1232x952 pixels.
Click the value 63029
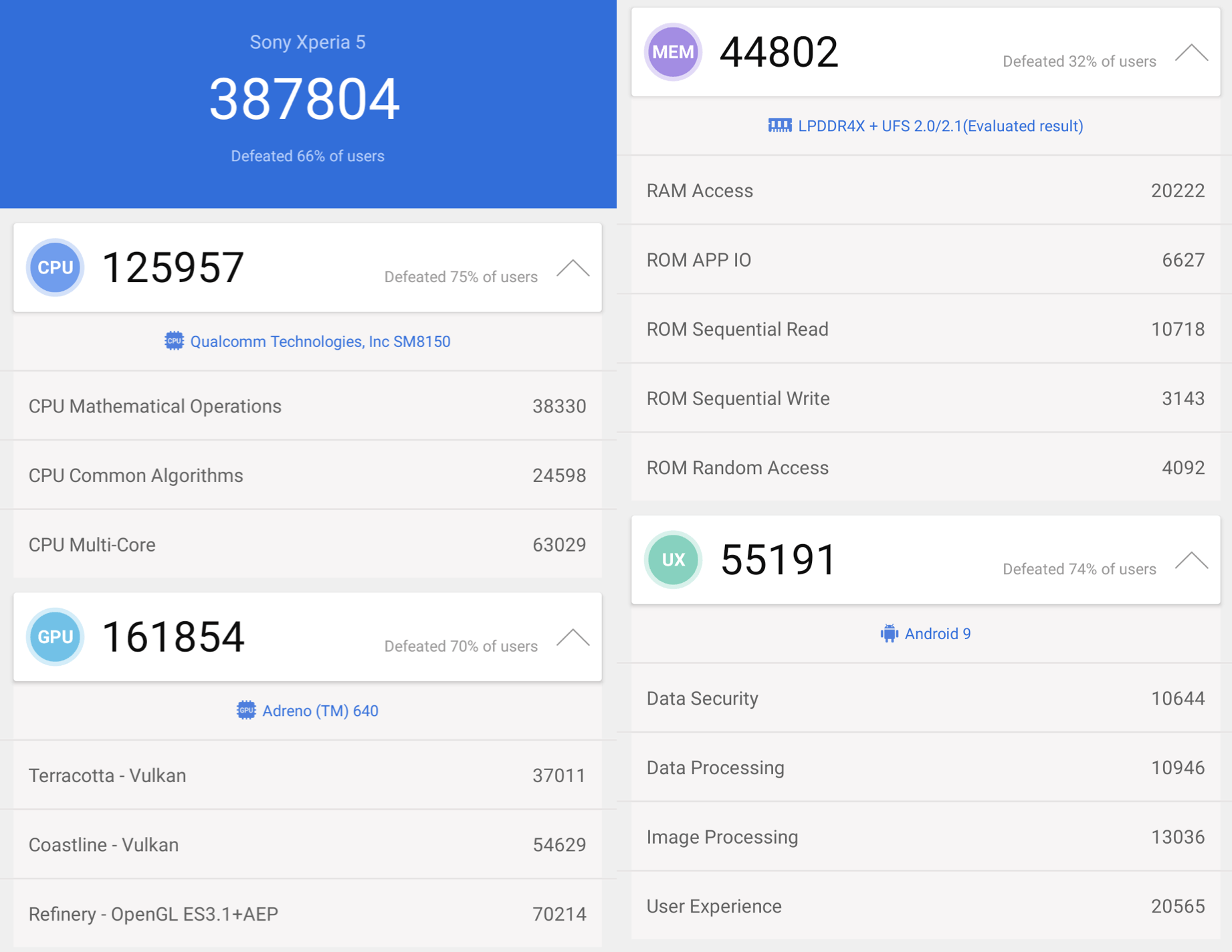pos(559,545)
